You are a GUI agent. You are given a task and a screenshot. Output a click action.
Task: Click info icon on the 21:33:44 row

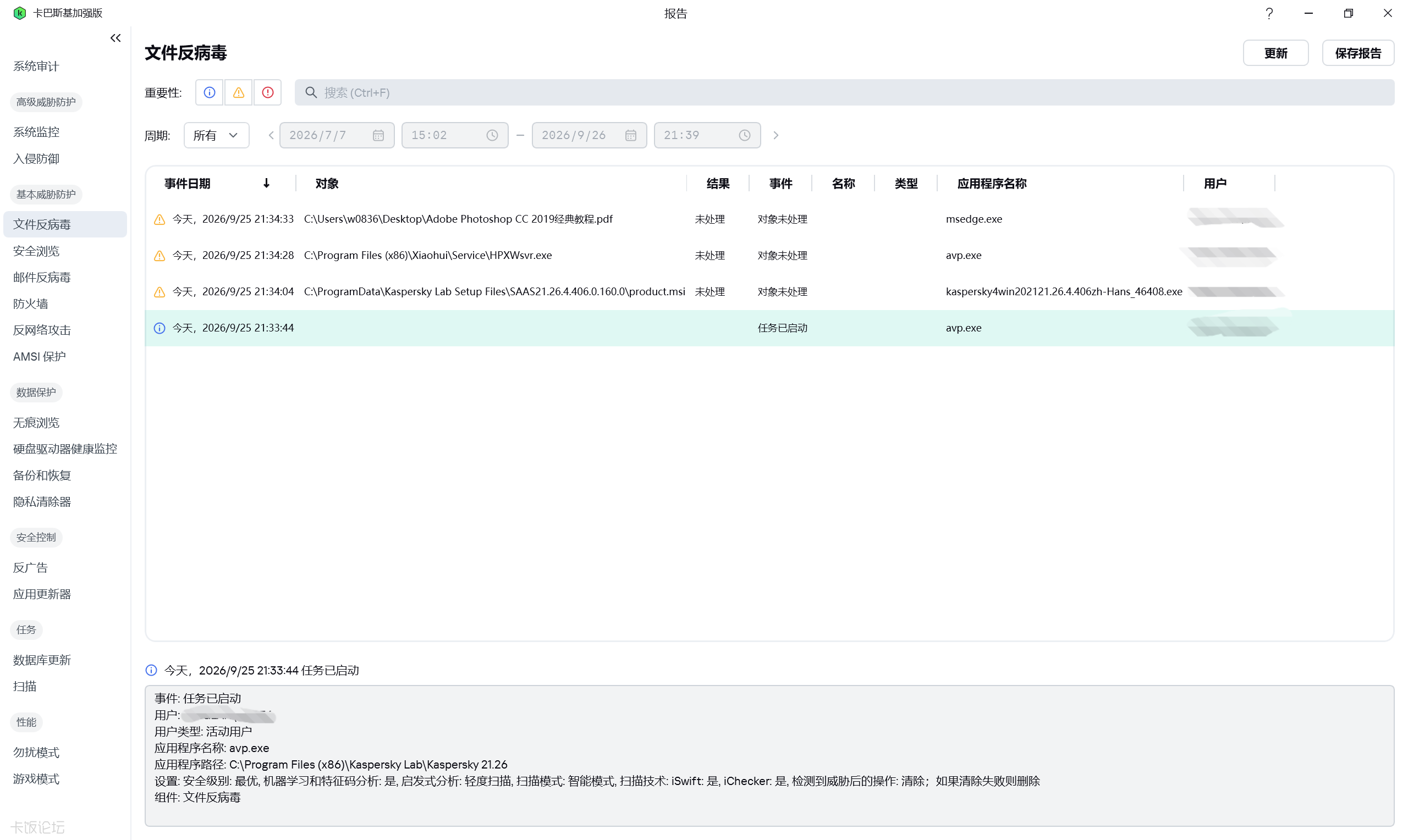(159, 328)
